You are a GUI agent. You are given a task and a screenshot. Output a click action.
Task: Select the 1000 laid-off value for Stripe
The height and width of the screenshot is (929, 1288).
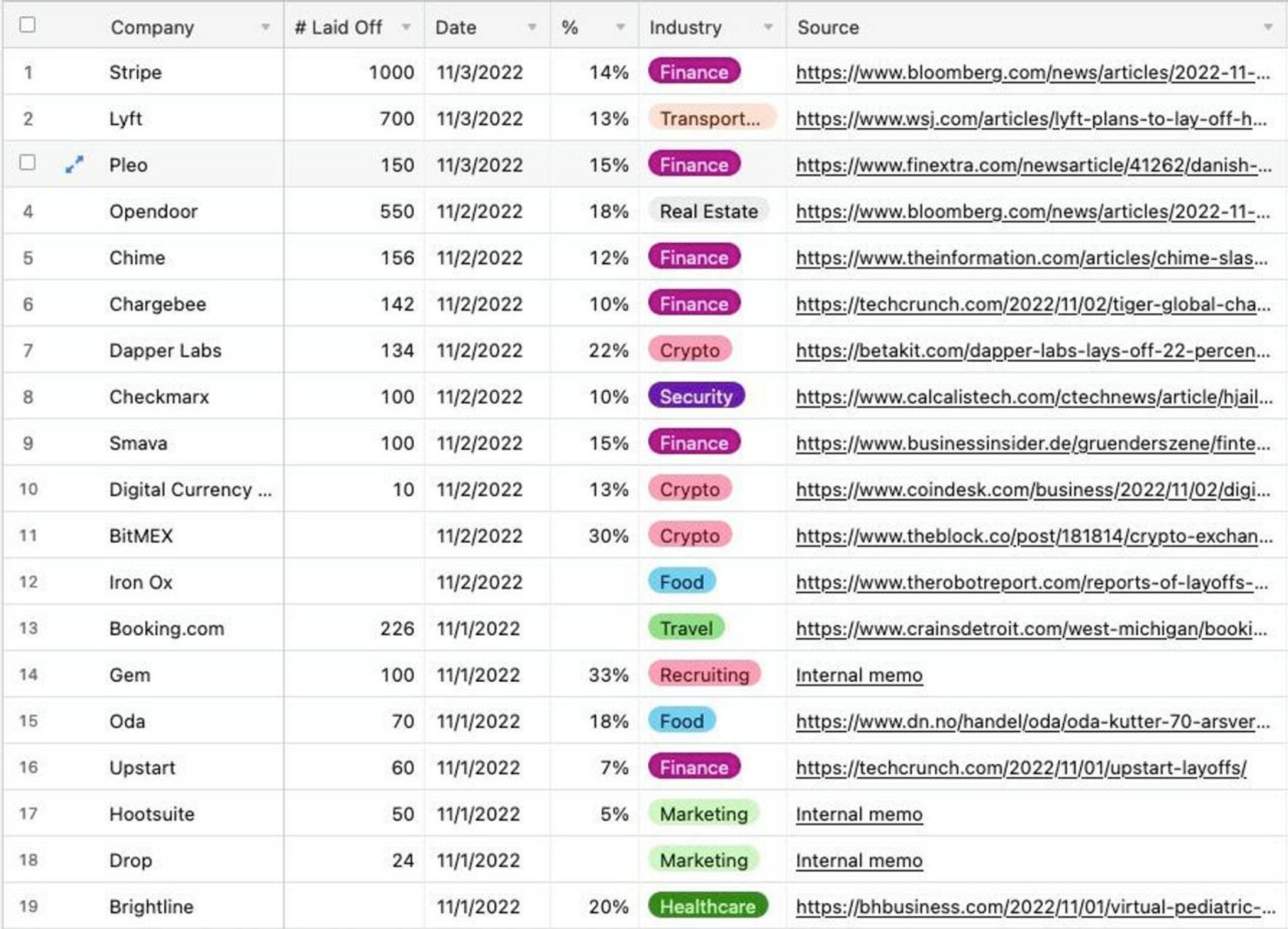pos(391,72)
